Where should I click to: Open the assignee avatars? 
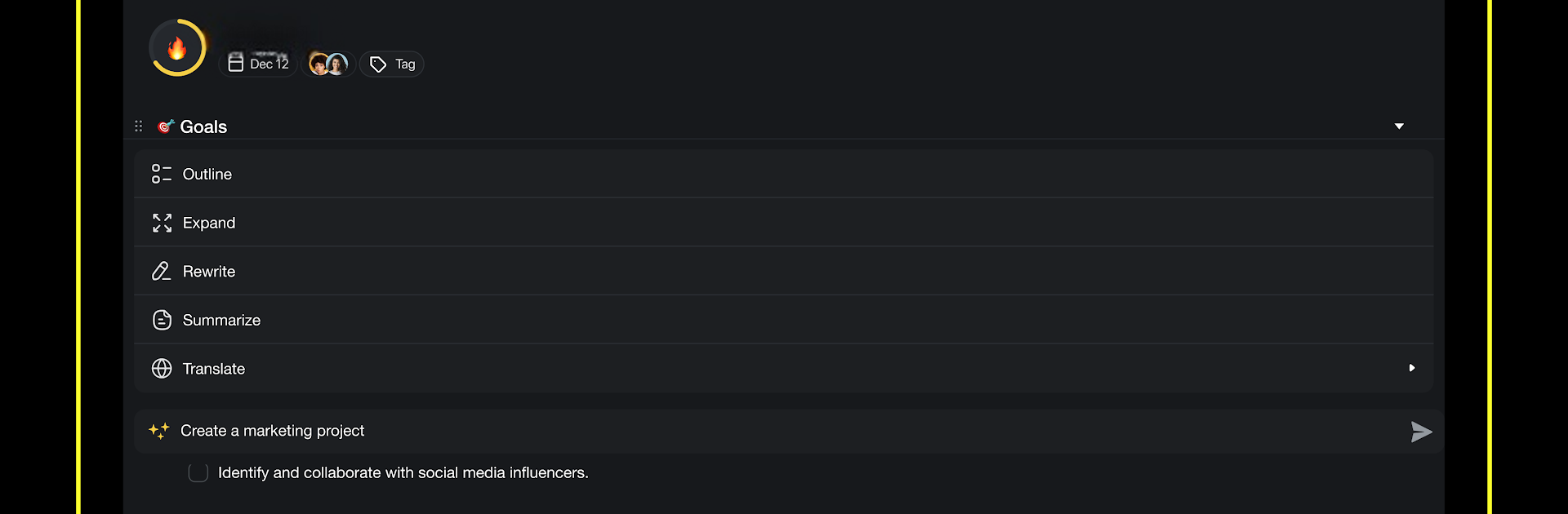[328, 64]
